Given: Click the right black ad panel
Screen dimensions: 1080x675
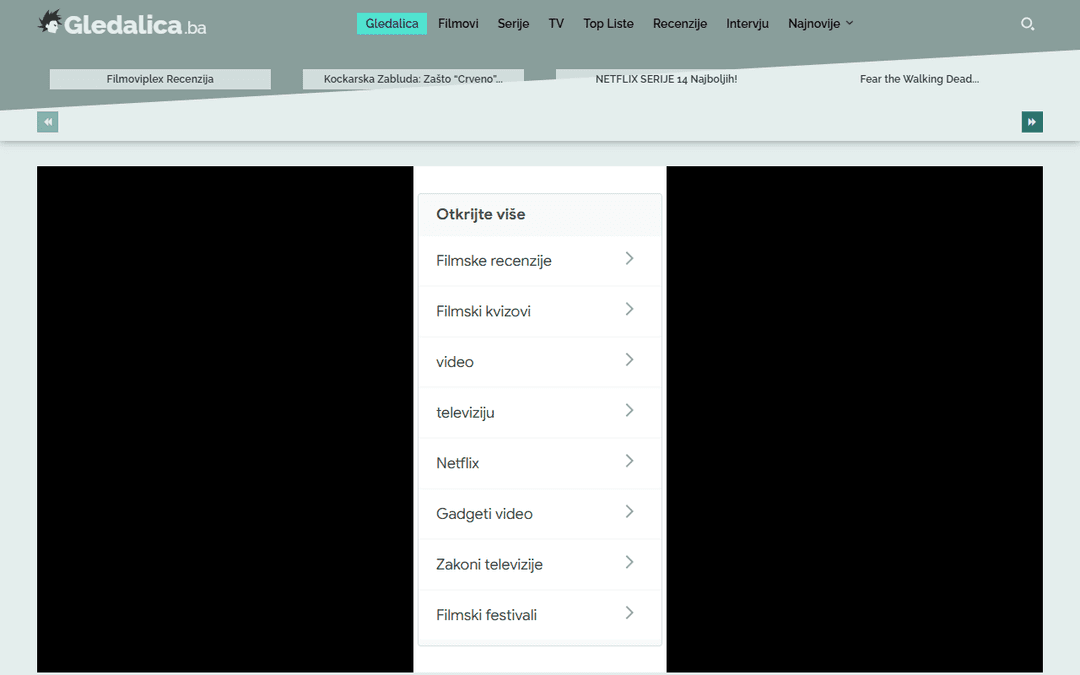Looking at the screenshot, I should pos(855,419).
